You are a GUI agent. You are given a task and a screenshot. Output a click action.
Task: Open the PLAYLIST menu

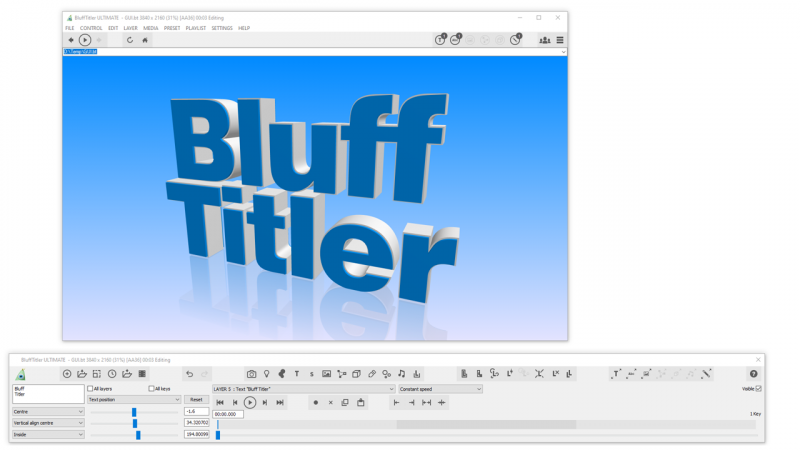coord(196,28)
